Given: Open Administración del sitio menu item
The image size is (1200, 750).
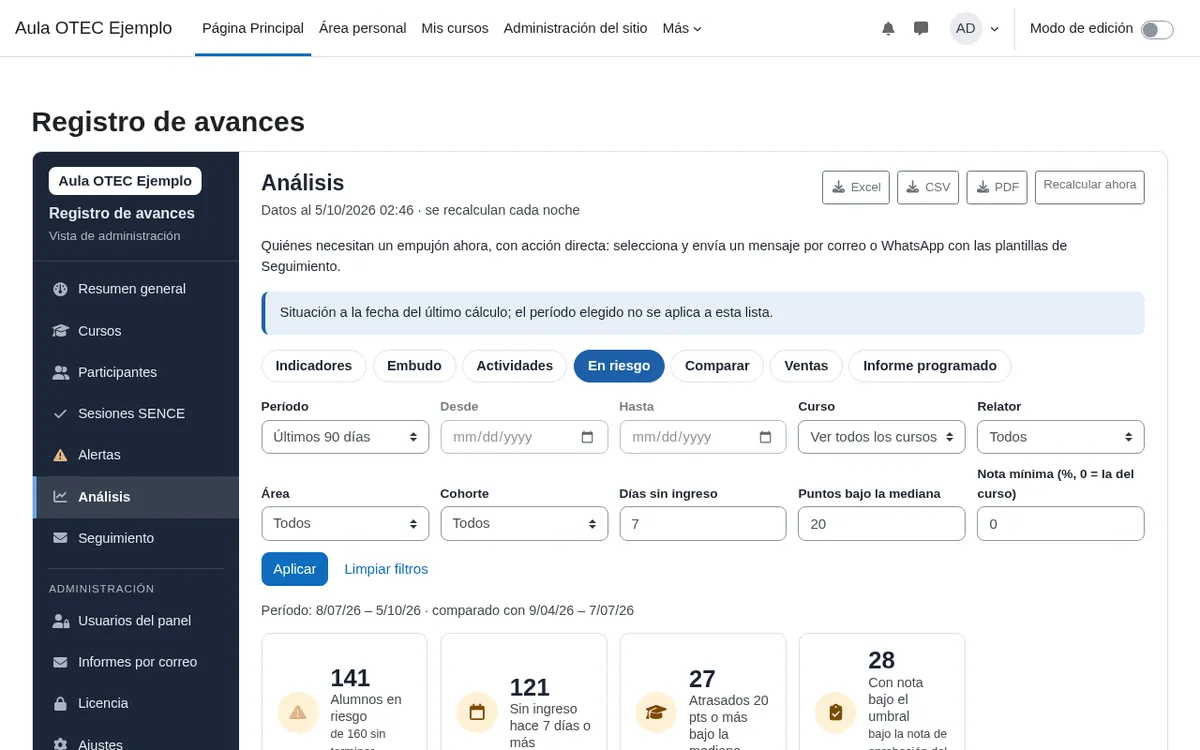Looking at the screenshot, I should (576, 28).
